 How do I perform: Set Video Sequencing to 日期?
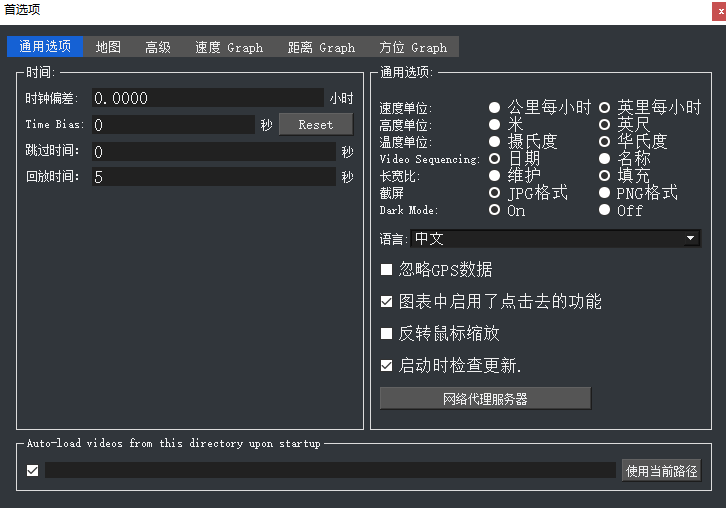coord(514,159)
